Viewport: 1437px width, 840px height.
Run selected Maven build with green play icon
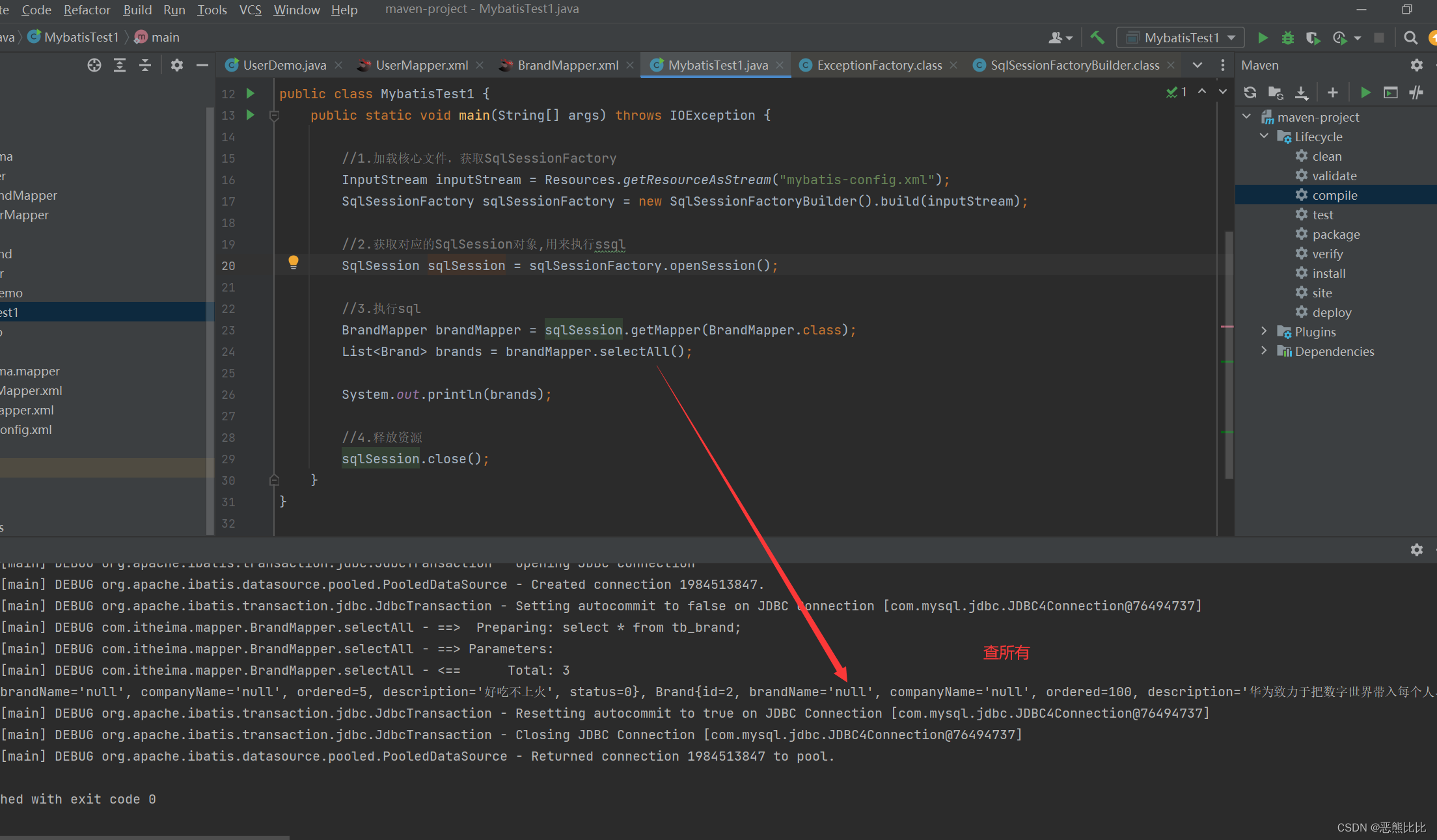coord(1365,92)
